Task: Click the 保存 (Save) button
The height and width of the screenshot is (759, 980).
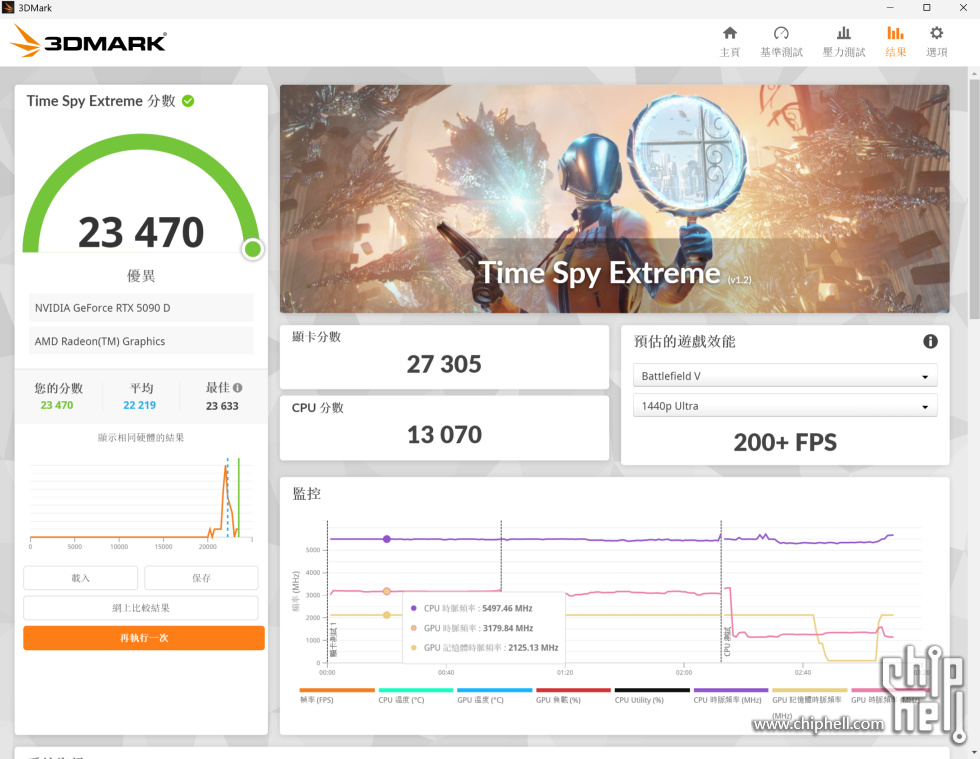Action: [x=201, y=578]
